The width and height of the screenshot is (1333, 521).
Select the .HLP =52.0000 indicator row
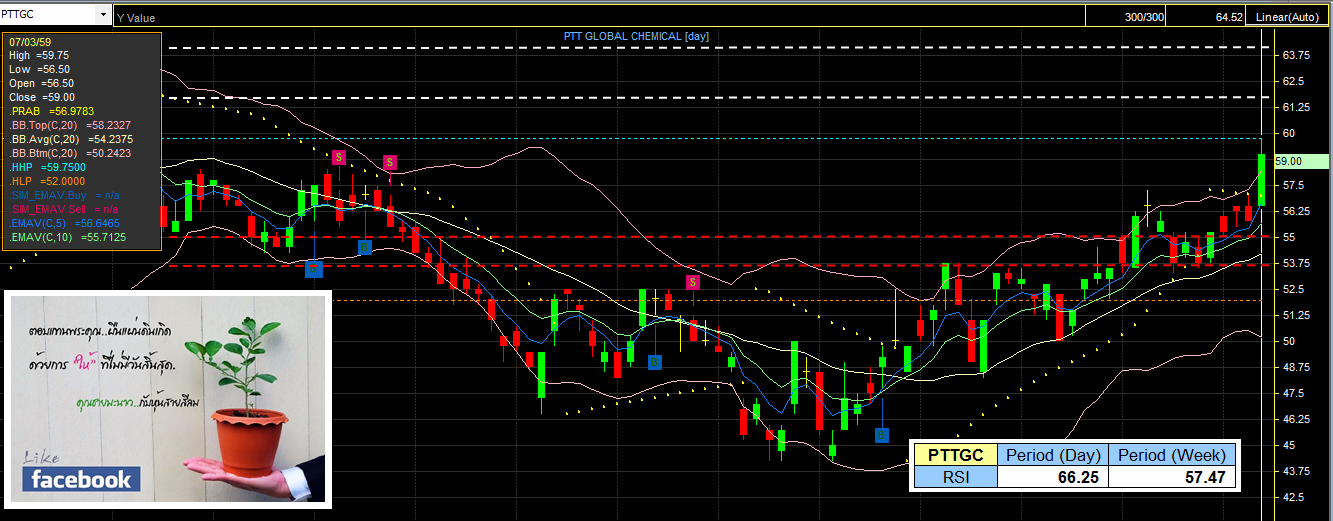pos(46,181)
